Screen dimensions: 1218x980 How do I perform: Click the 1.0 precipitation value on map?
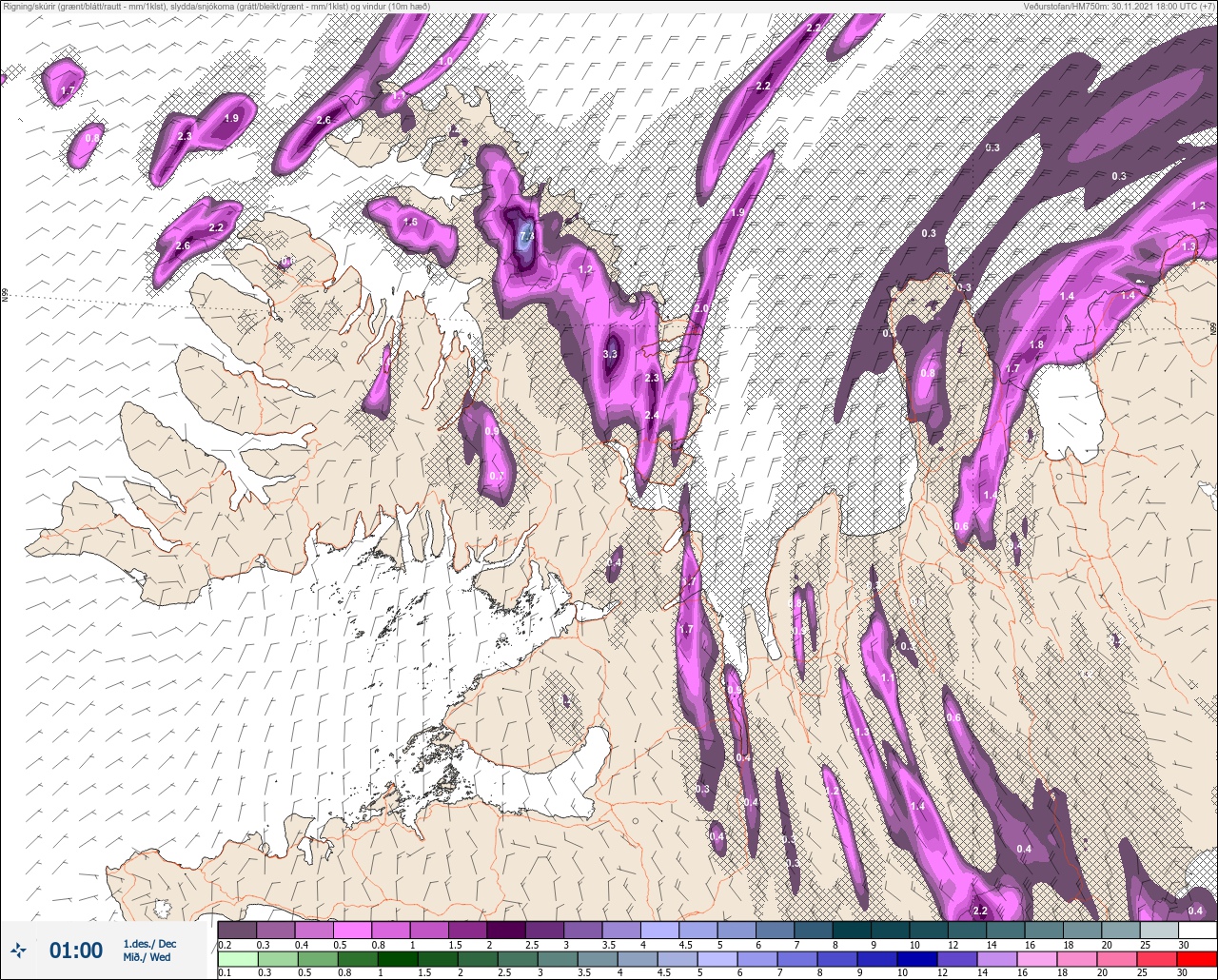[445, 62]
